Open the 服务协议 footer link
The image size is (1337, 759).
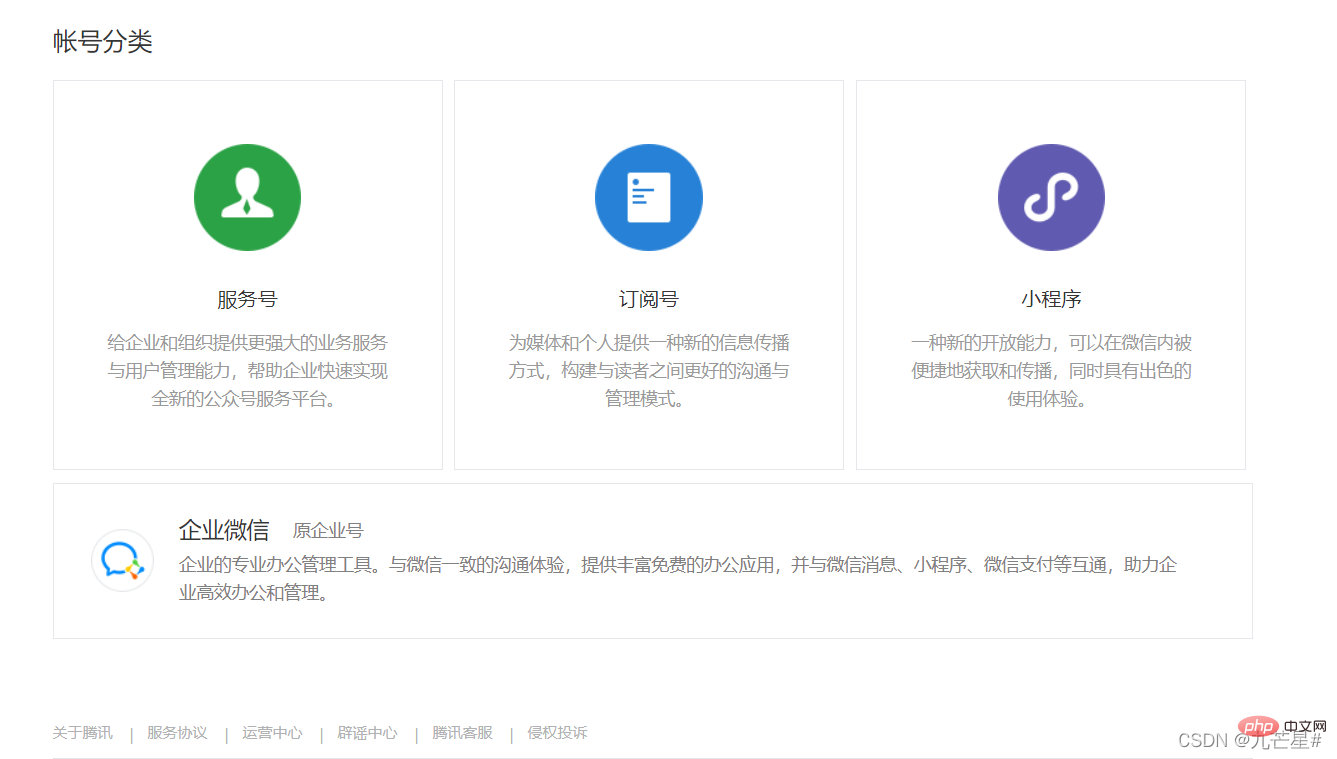[177, 733]
